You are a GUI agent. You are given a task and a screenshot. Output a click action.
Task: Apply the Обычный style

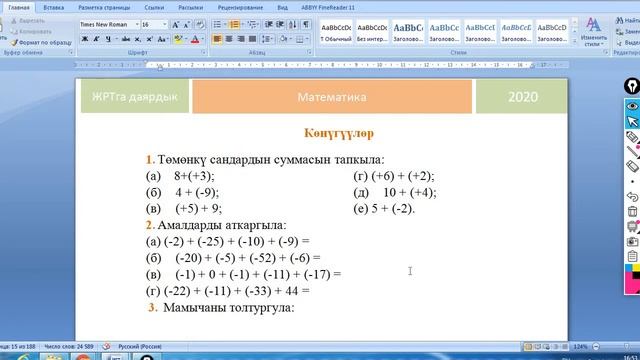click(336, 31)
